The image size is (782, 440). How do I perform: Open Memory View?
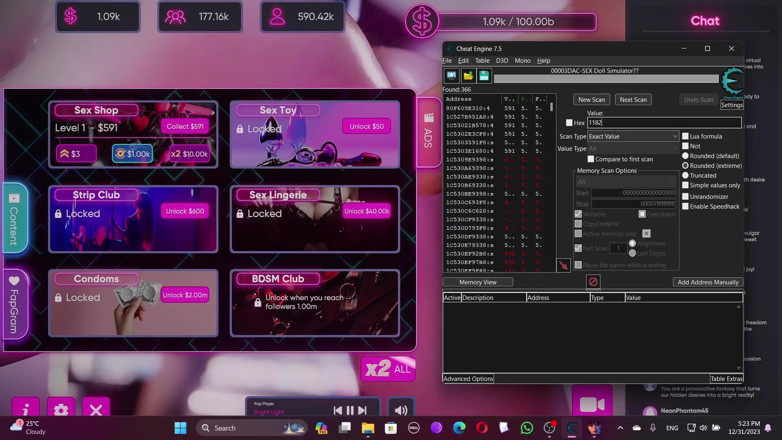pos(478,282)
